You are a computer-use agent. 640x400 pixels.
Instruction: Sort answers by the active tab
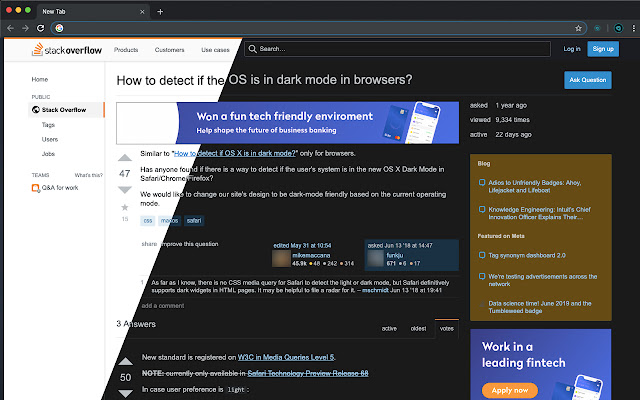[389, 328]
